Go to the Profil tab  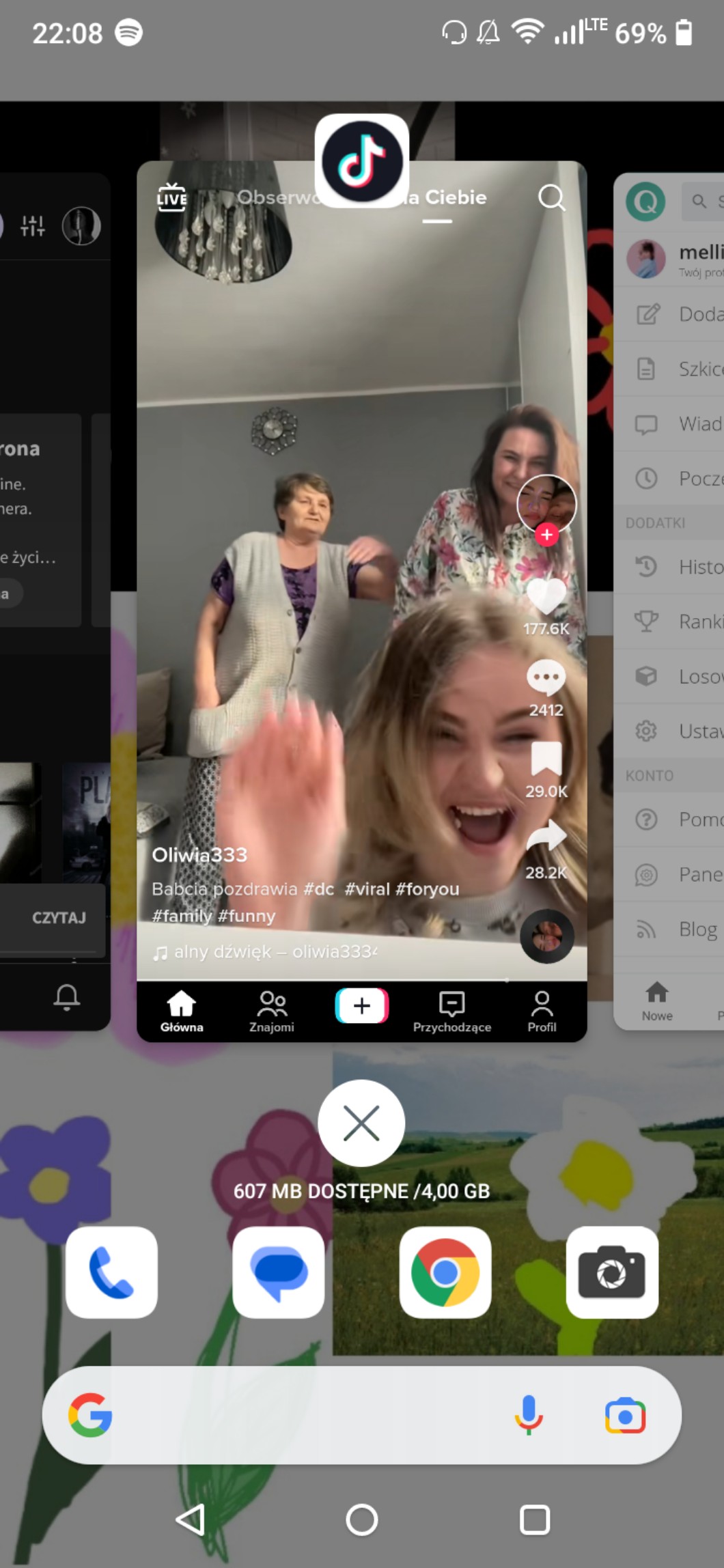[x=542, y=1011]
